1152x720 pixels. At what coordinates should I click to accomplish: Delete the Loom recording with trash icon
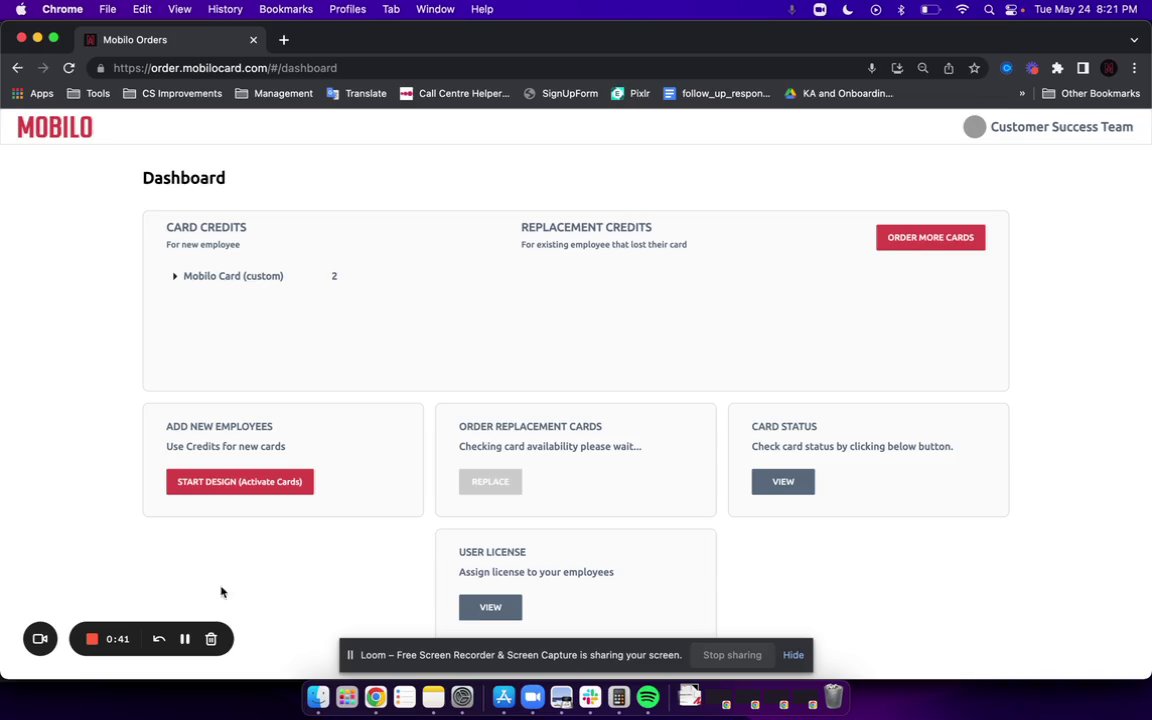click(x=211, y=639)
